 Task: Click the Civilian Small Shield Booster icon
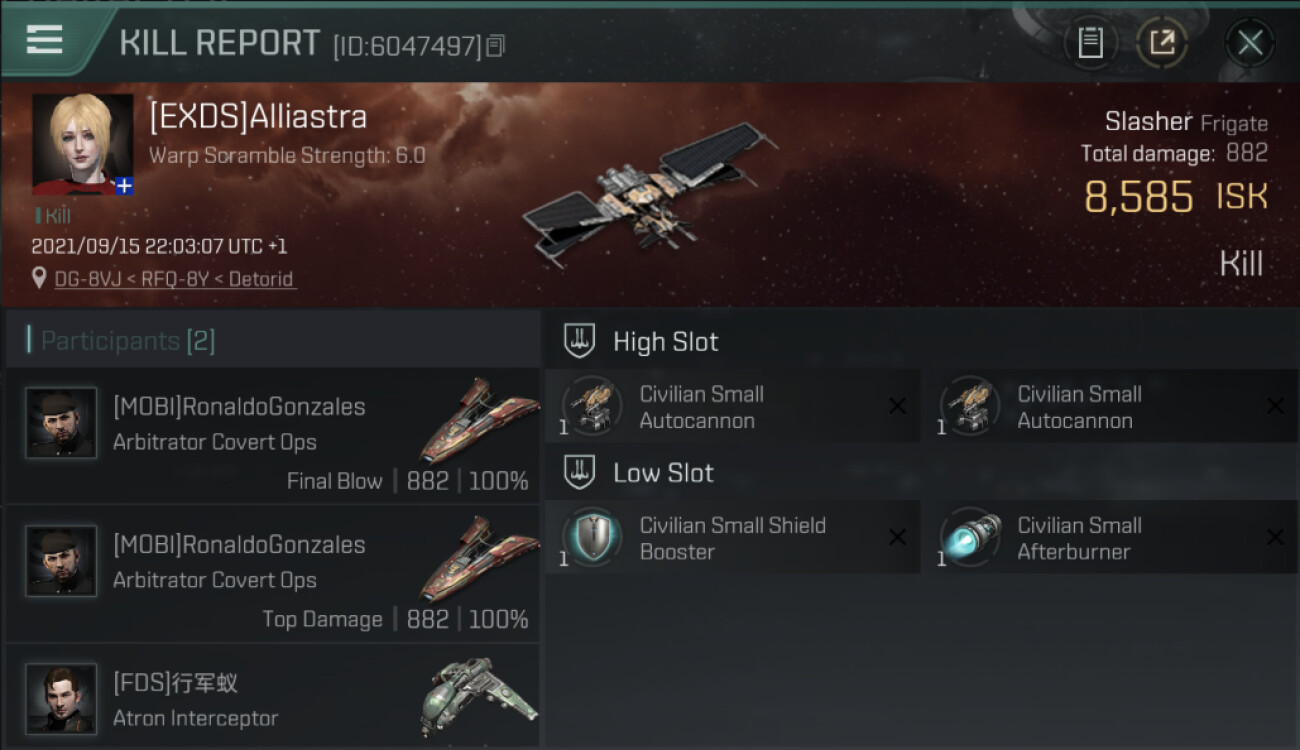591,538
